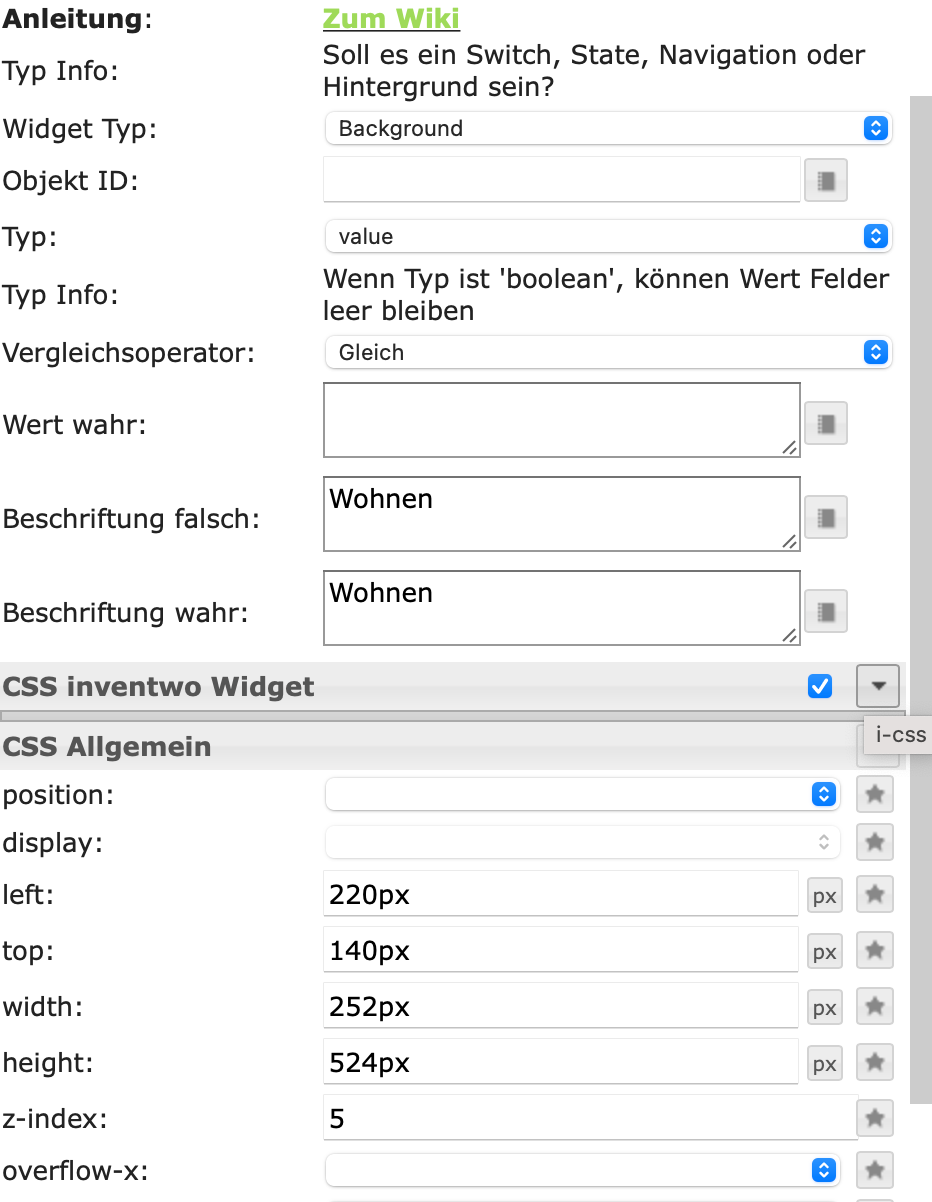Click star icon beside z-index field
This screenshot has height=1202, width=932.
[x=875, y=1117]
